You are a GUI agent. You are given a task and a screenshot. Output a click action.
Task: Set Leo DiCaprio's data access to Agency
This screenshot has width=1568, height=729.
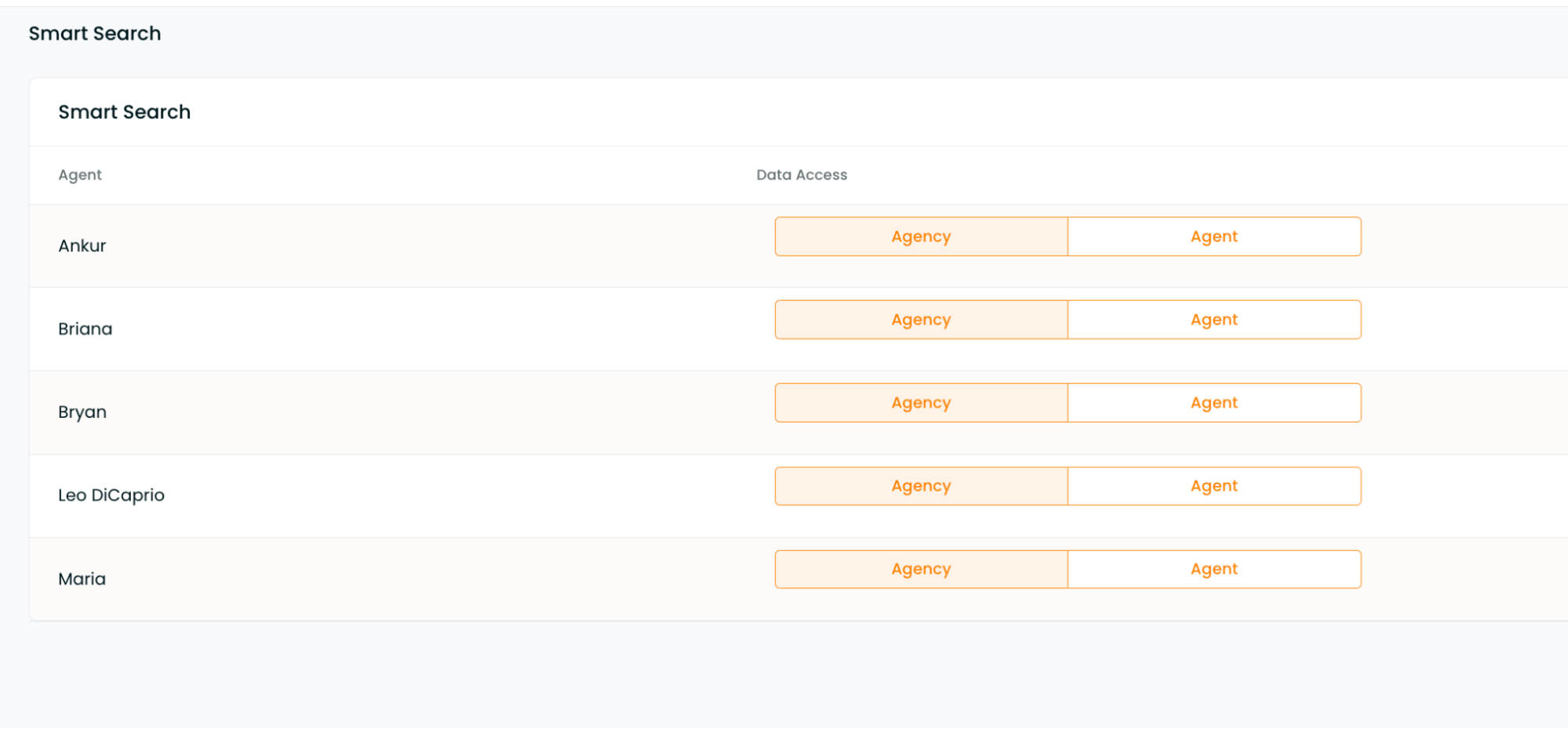click(x=921, y=486)
